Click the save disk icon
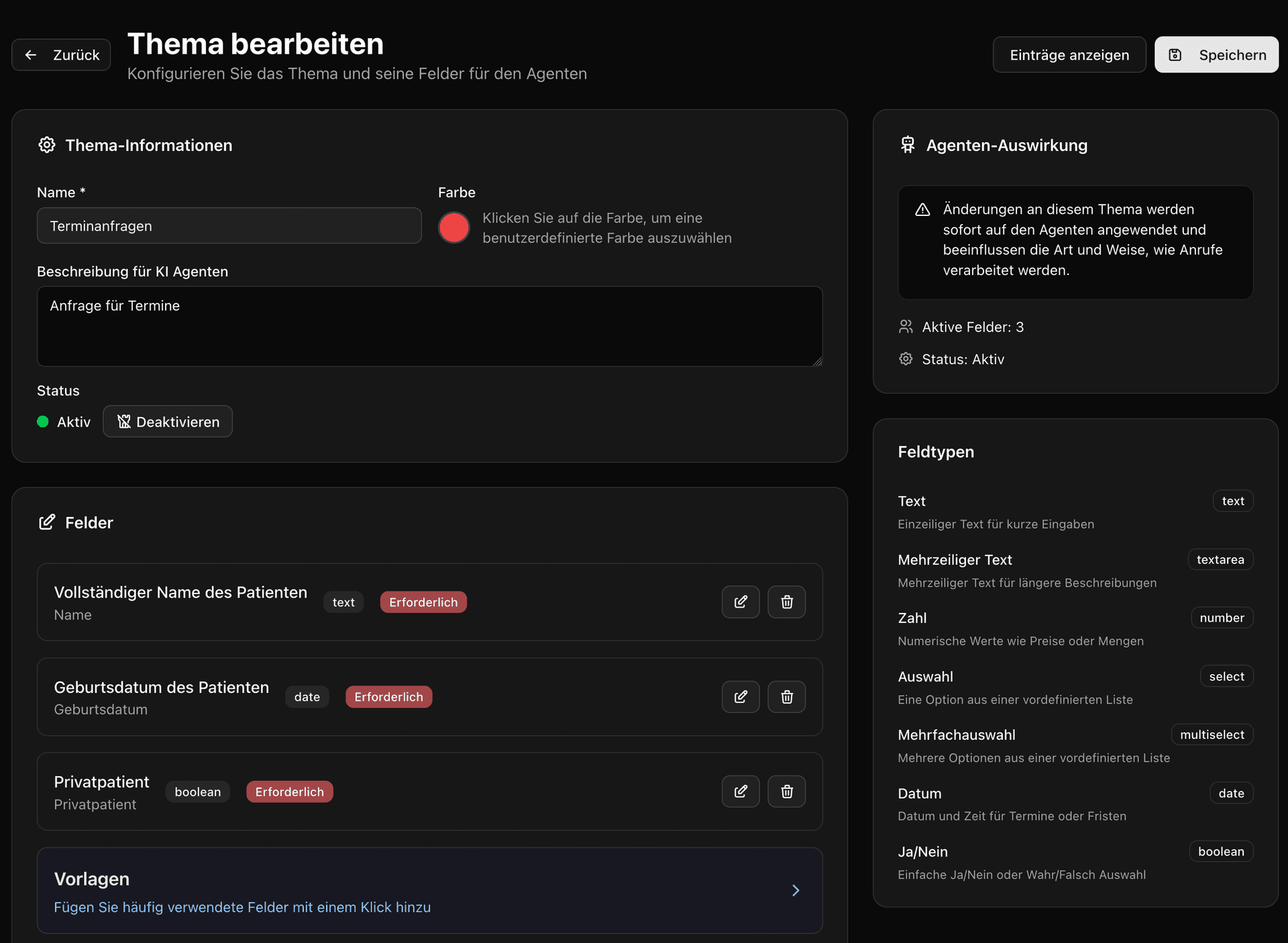The width and height of the screenshot is (1288, 943). pos(1175,55)
